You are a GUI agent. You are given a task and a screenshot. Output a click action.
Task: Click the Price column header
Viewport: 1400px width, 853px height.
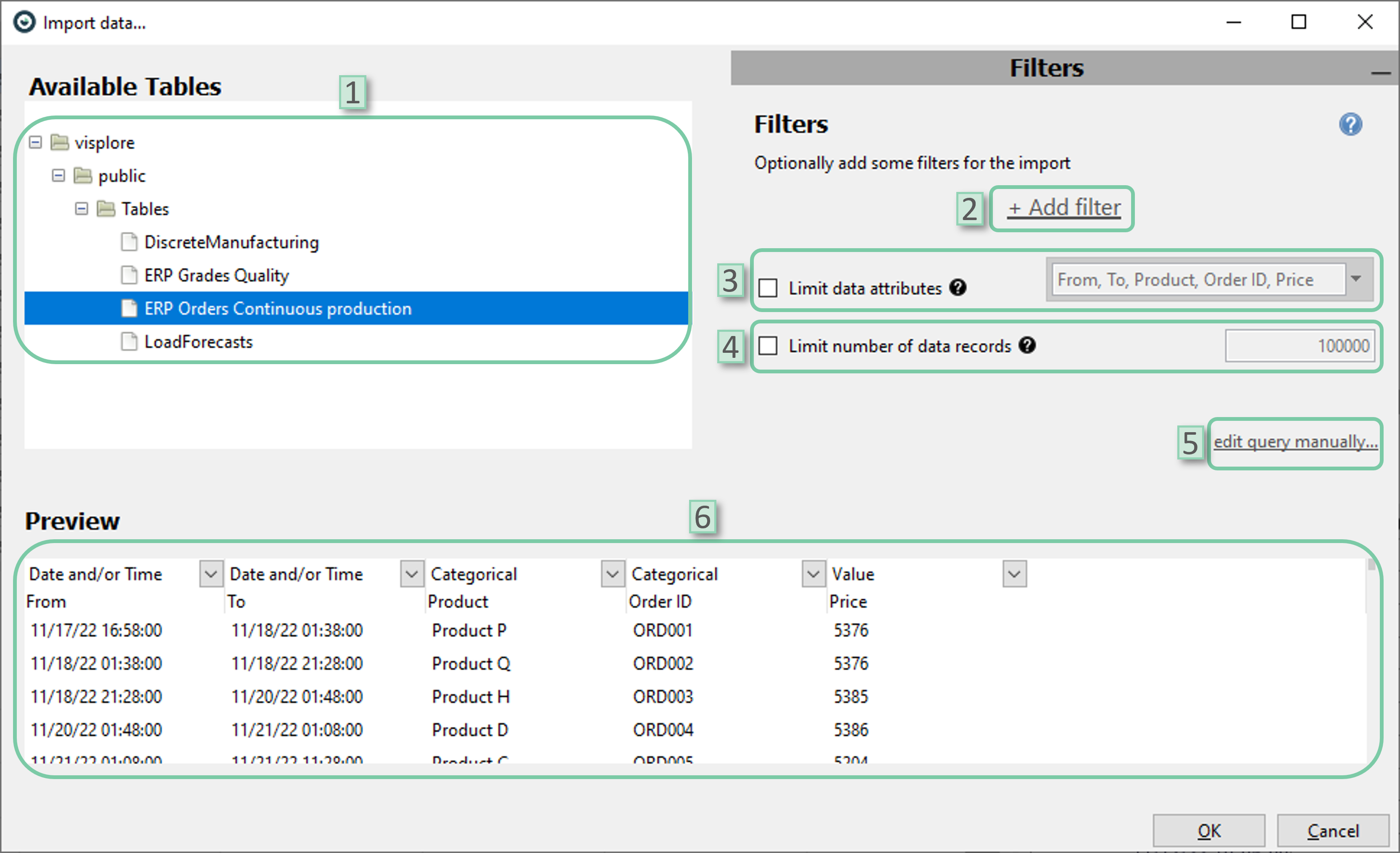pyautogui.click(x=848, y=601)
